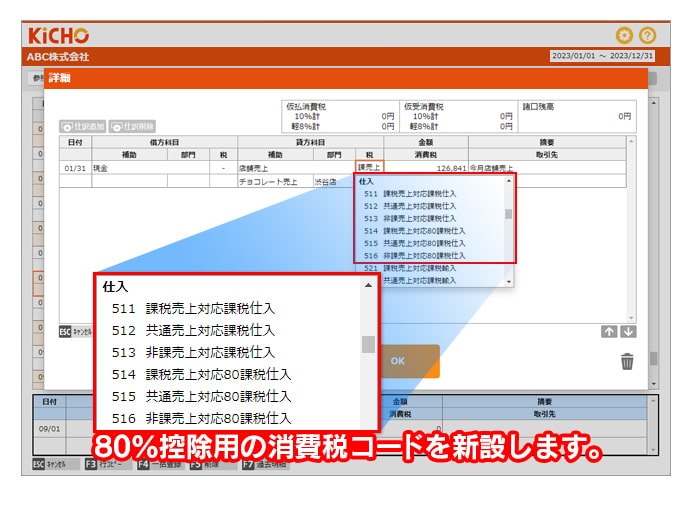Viewport: 693px width, 516px height.
Task: Select 共通売上対応課税輸入 entry below 521
Action: (x=419, y=280)
